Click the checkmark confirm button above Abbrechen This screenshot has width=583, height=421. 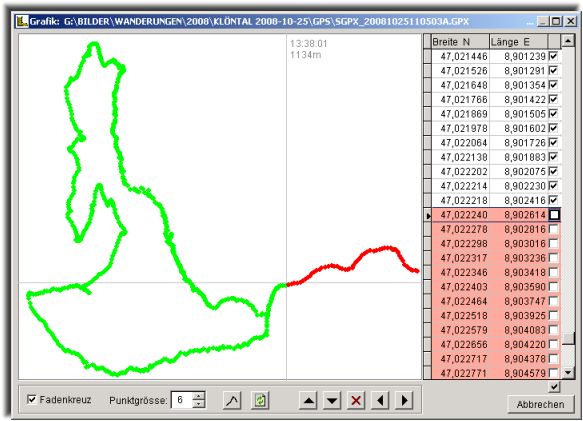[x=554, y=387]
